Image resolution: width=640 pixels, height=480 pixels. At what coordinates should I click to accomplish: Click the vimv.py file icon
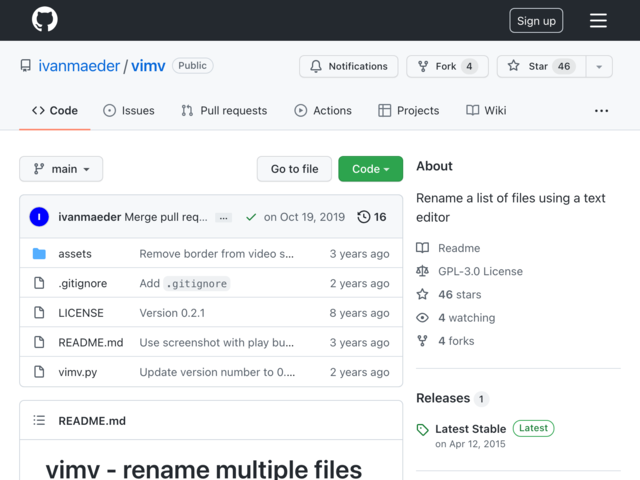[39, 372]
